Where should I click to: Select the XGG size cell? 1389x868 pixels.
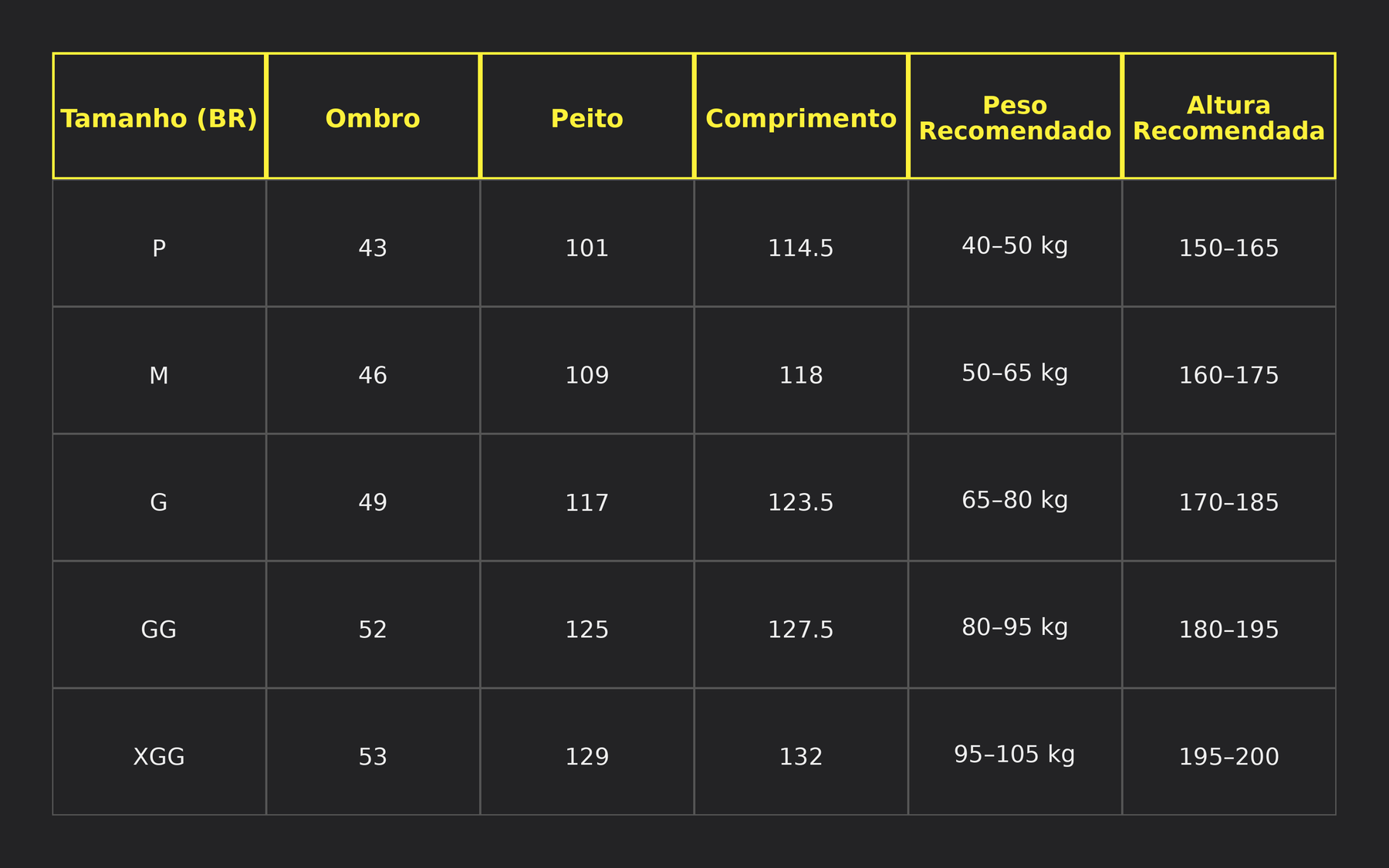(159, 757)
